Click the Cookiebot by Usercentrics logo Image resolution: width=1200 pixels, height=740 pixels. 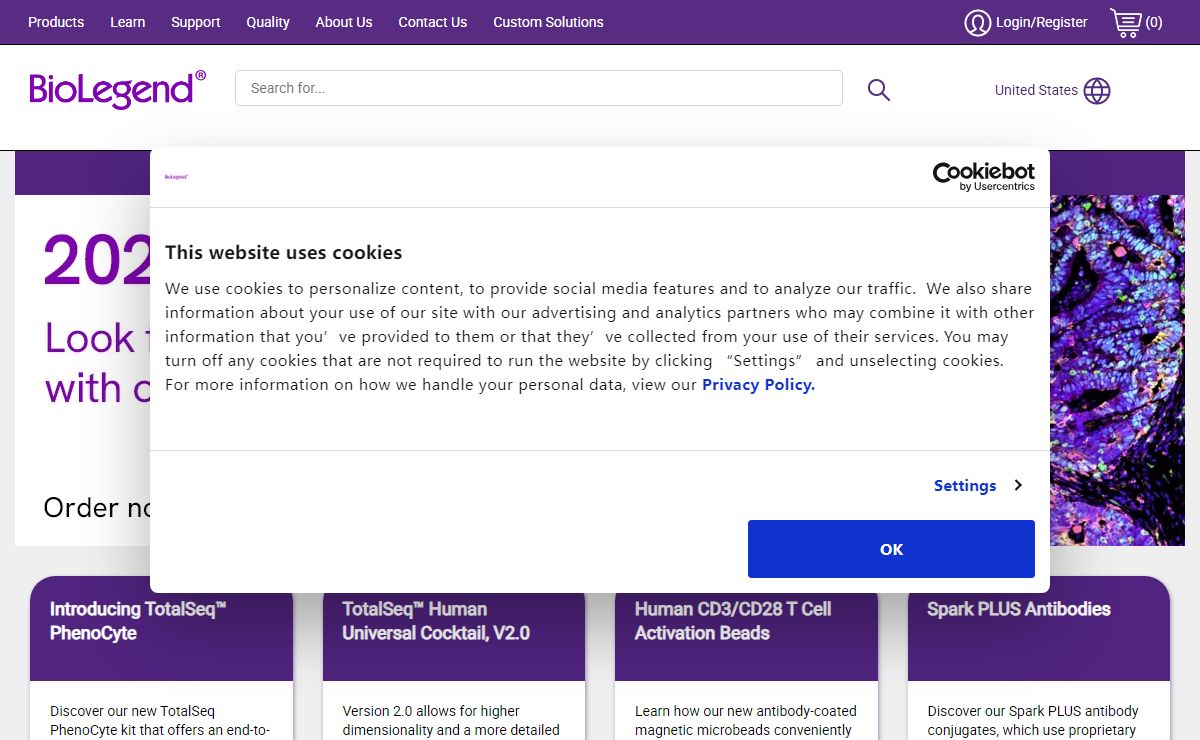[x=984, y=177]
